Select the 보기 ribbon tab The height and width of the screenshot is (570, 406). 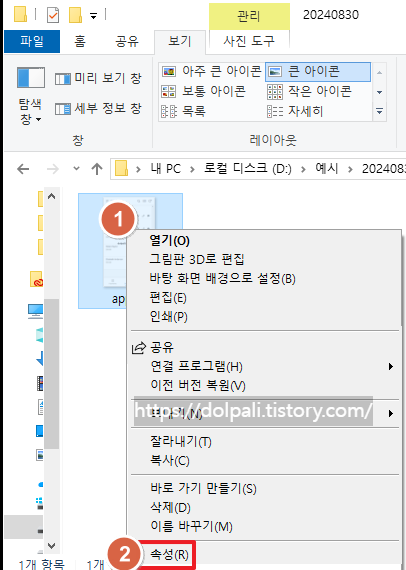pos(180,41)
